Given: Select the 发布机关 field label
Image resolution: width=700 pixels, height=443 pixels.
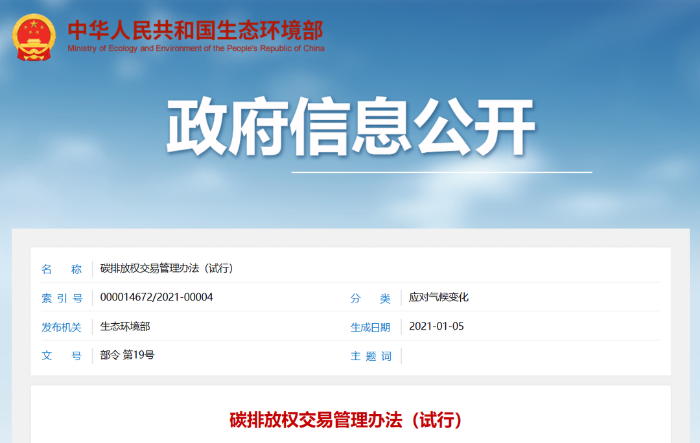Looking at the screenshot, I should click(61, 327).
